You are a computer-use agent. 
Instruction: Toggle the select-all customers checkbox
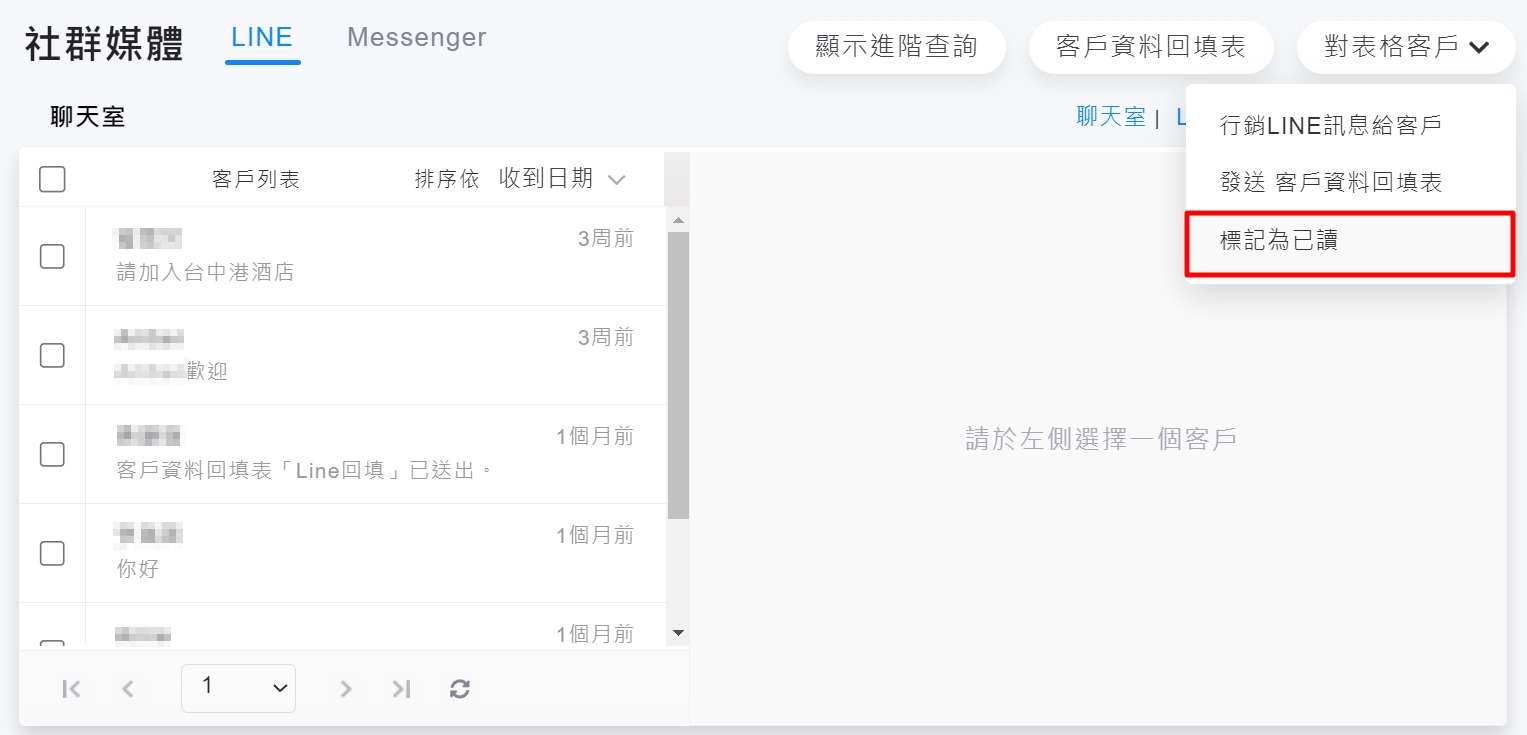[x=52, y=179]
